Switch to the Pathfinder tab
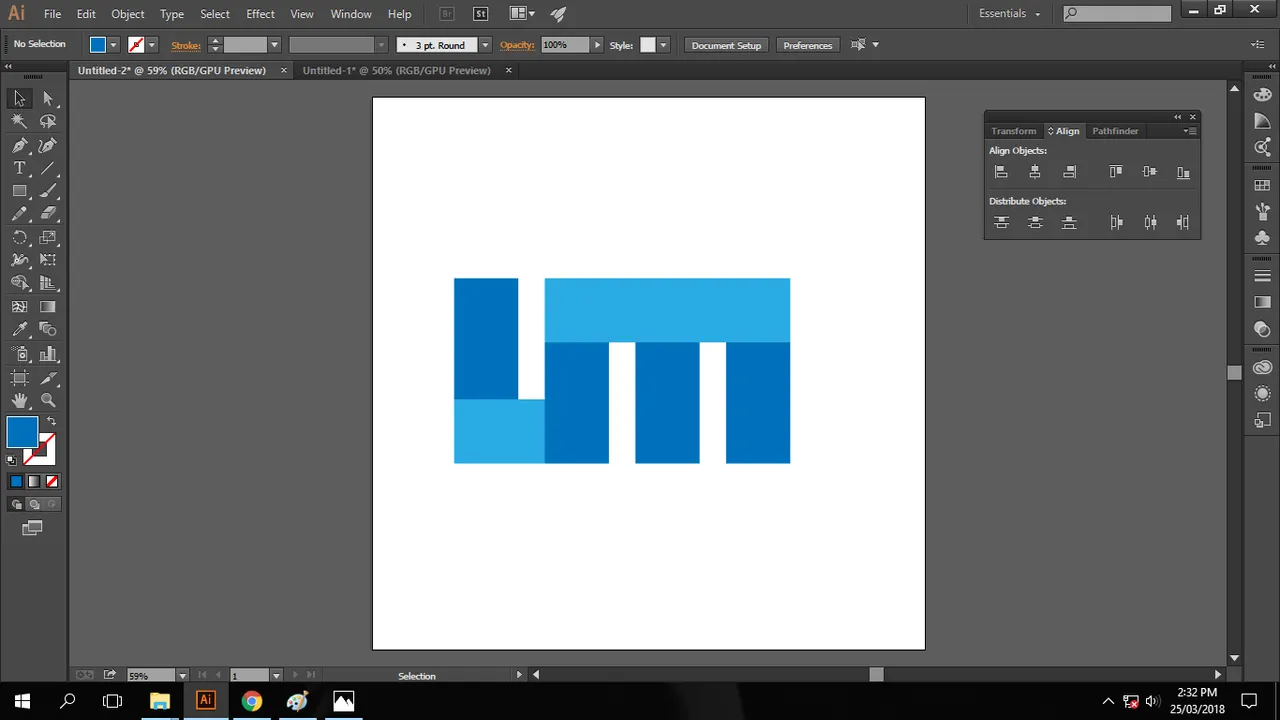This screenshot has height=720, width=1280. 1115,131
